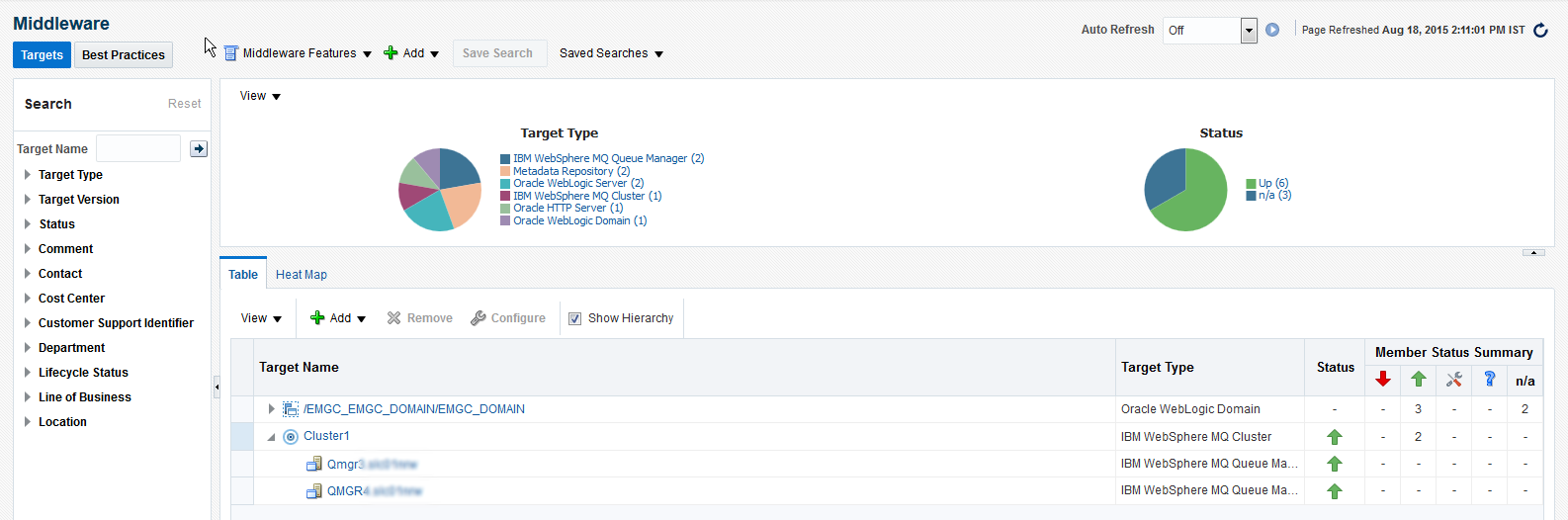1568x520 pixels.
Task: Expand the Target Type search filter
Action: [28, 175]
